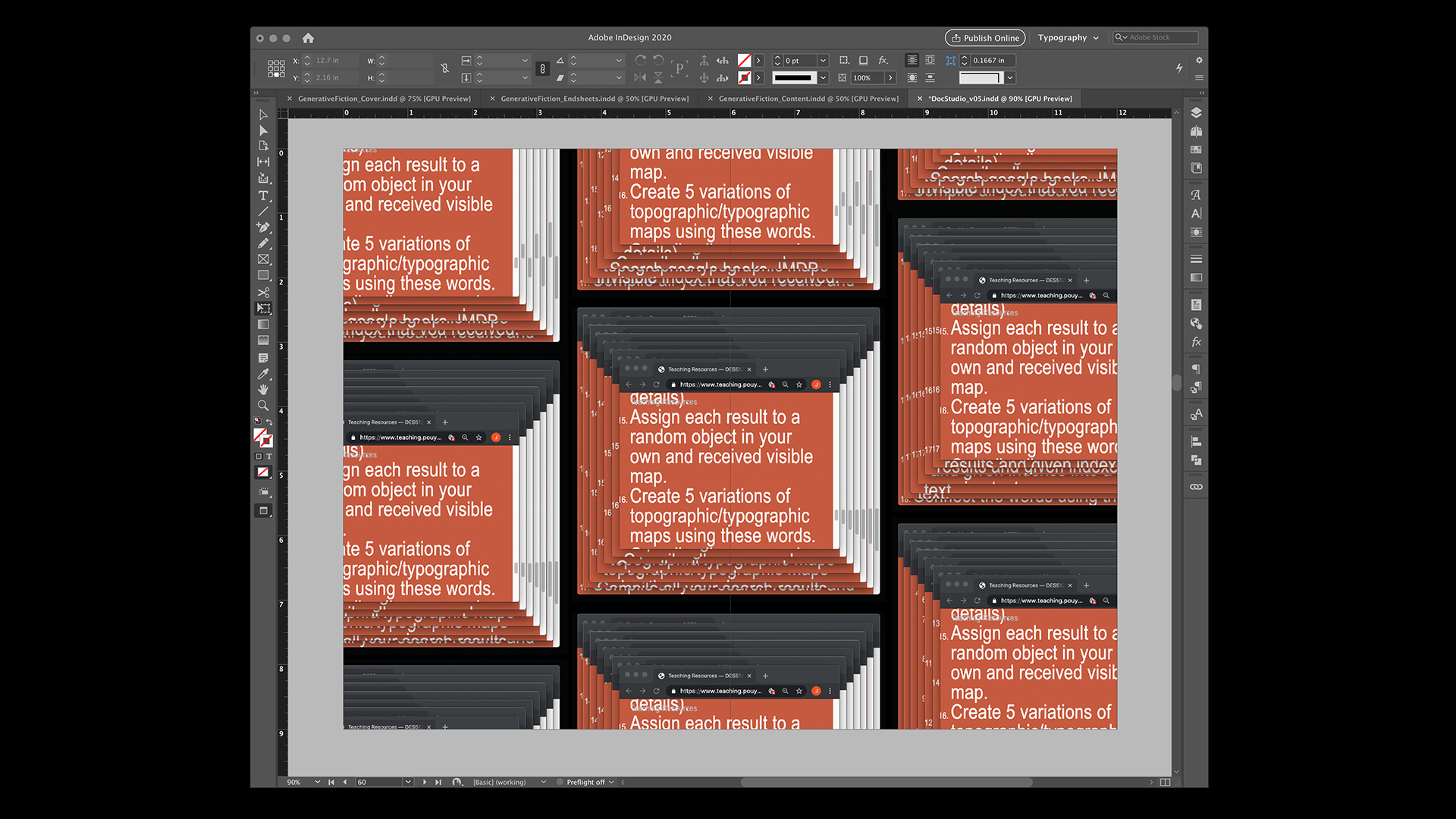
Task: Open the fx effects button in control bar
Action: coord(883,60)
